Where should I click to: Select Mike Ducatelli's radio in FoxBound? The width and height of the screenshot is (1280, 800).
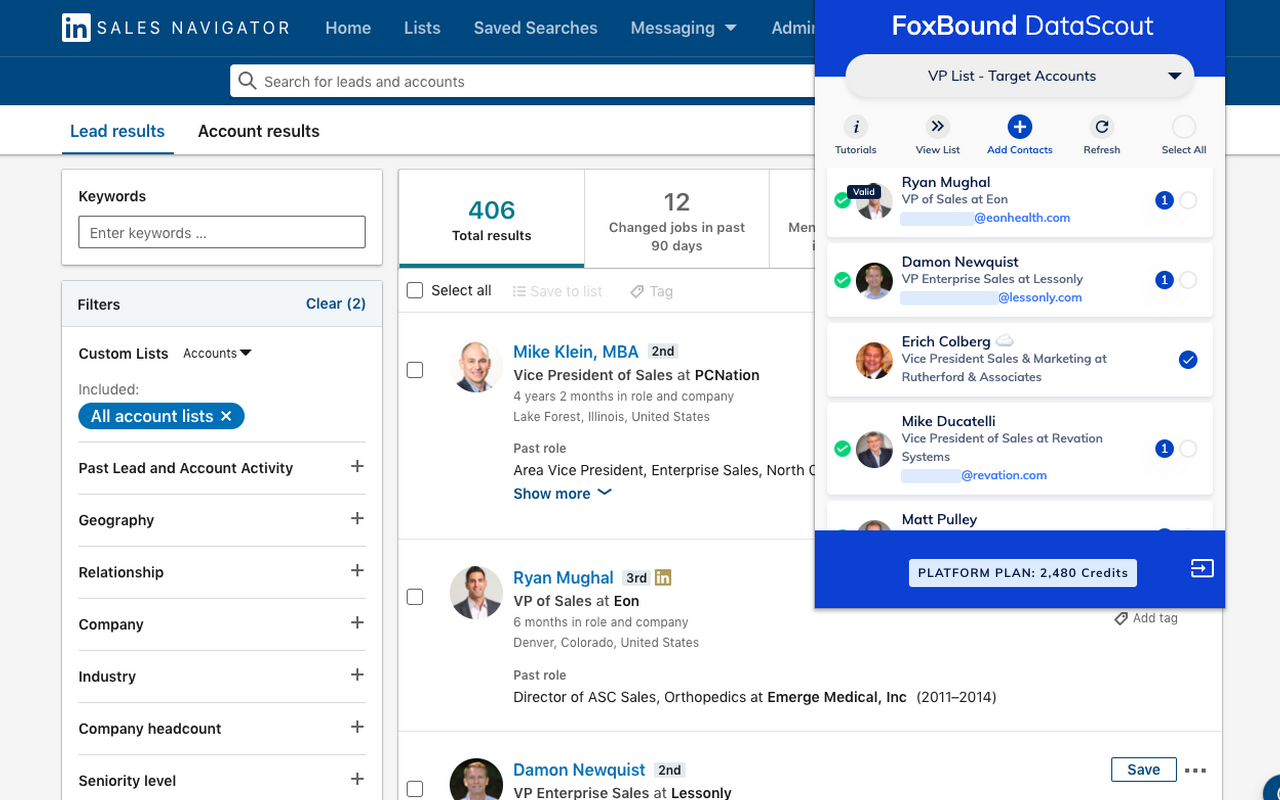pos(1188,449)
